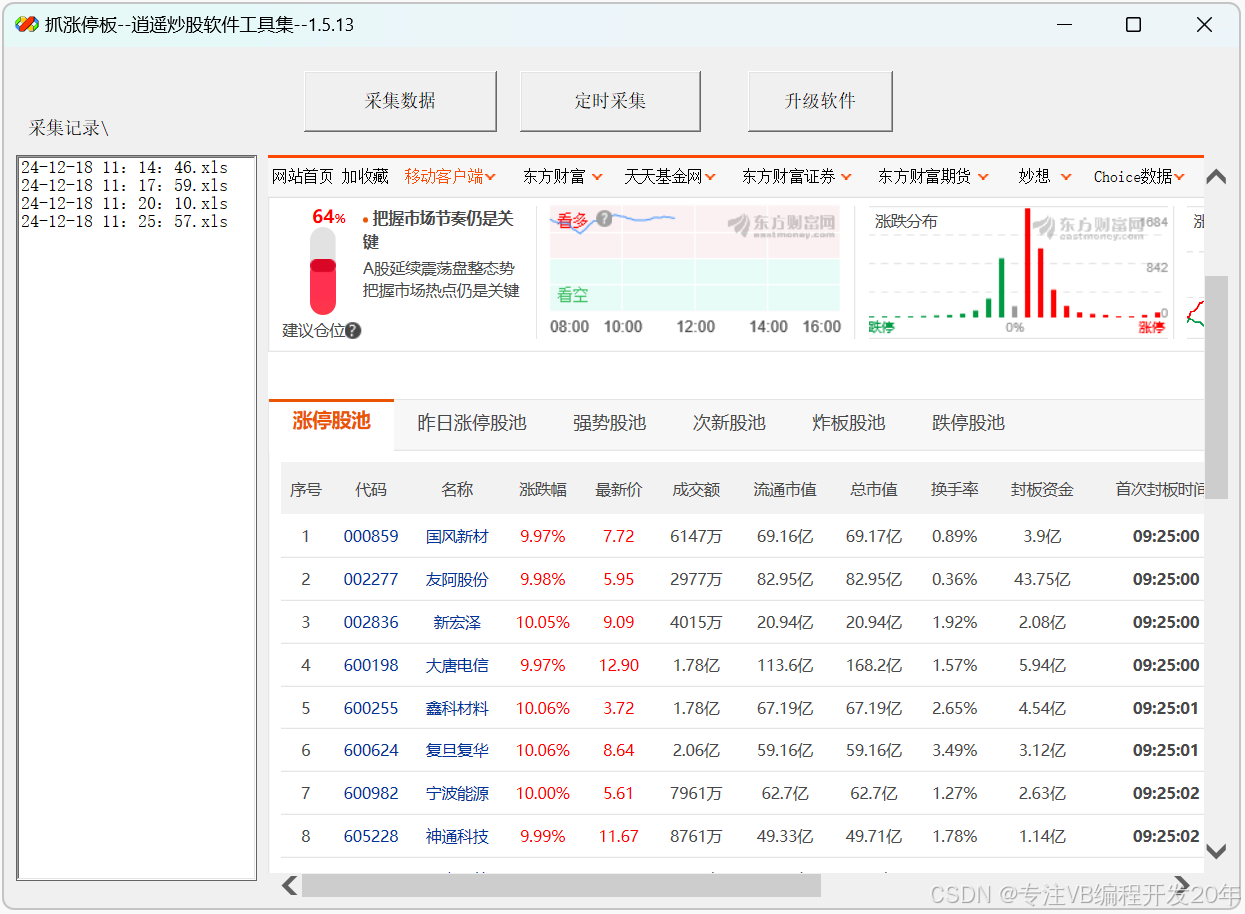Open stock name 宁波能源
Screen dimensions: 1245x914
[x=457, y=793]
